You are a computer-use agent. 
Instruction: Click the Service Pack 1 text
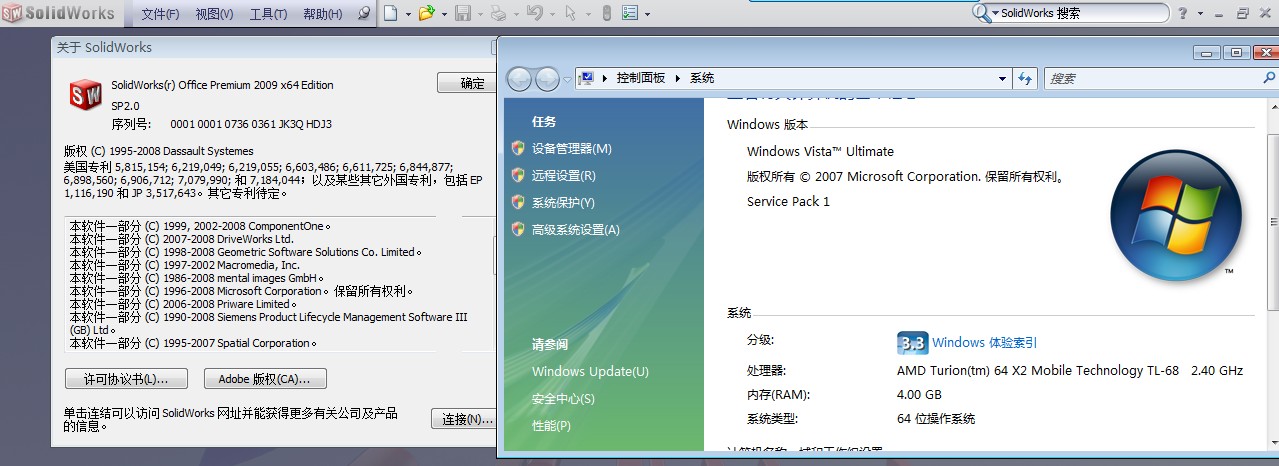click(788, 201)
